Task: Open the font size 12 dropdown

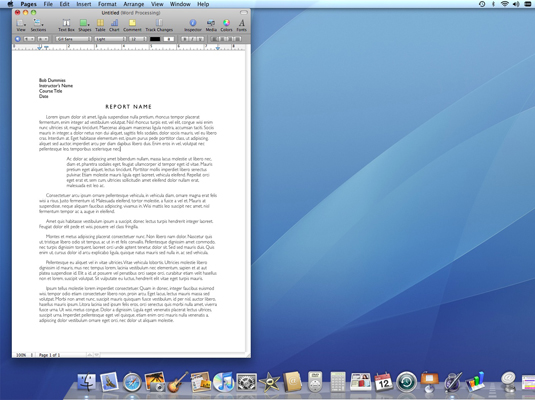Action: tap(138, 39)
